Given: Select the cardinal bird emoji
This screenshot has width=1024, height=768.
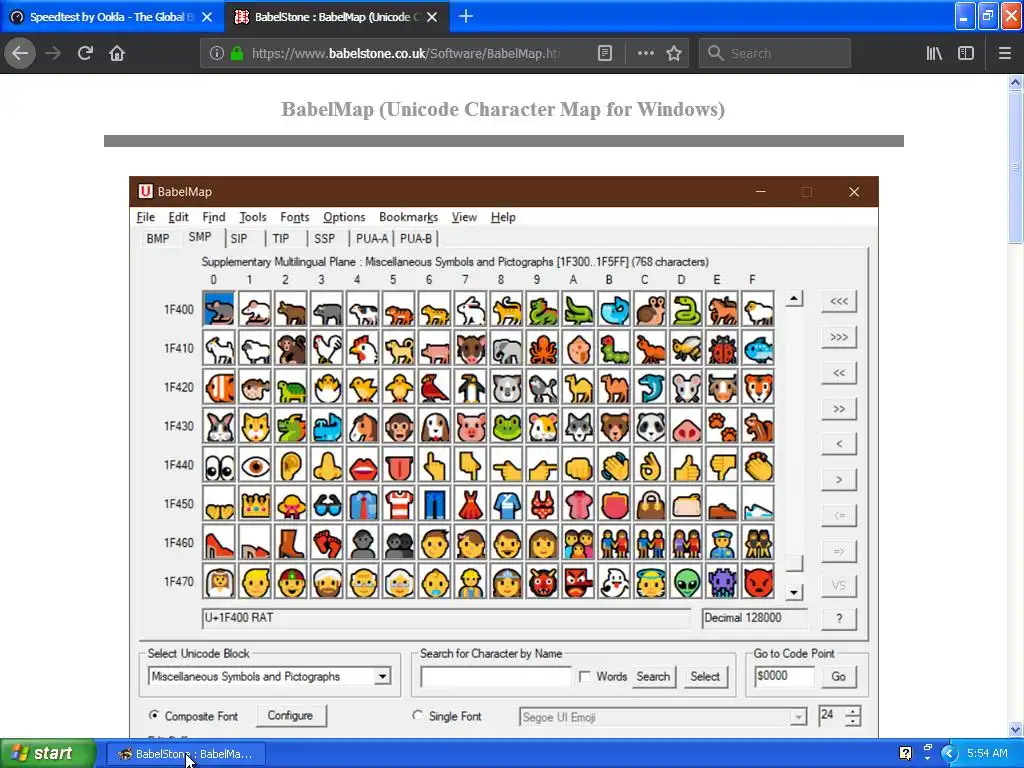Looking at the screenshot, I should [x=434, y=387].
